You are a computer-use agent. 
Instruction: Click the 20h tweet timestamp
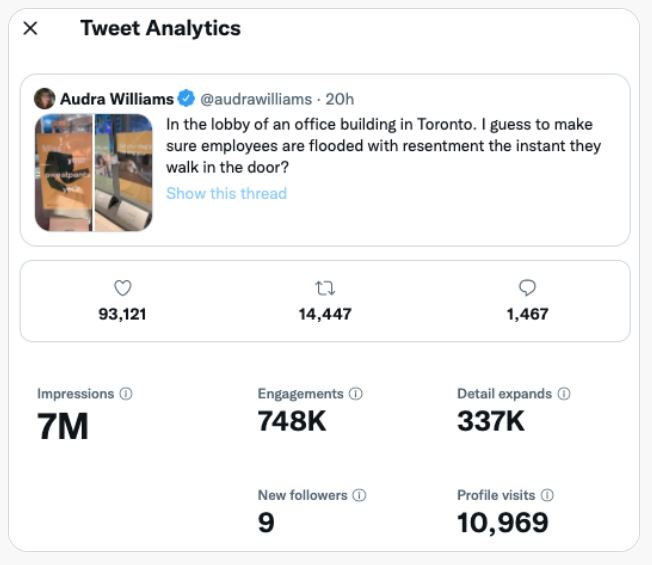coord(340,99)
